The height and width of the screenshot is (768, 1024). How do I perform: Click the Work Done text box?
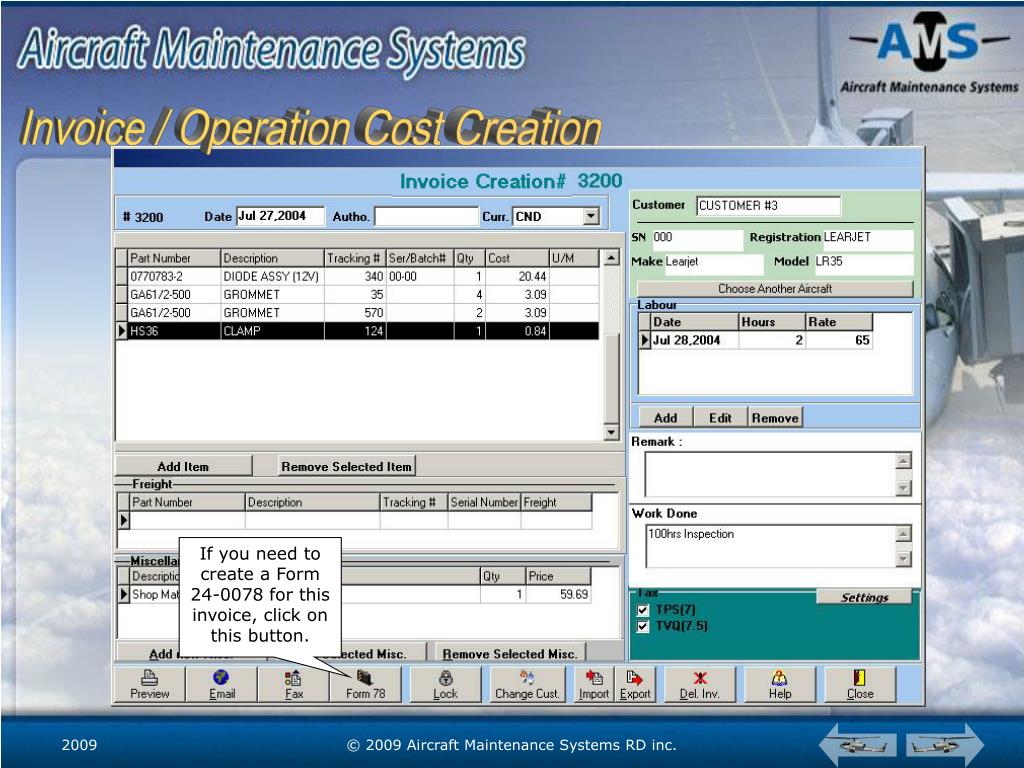(771, 546)
